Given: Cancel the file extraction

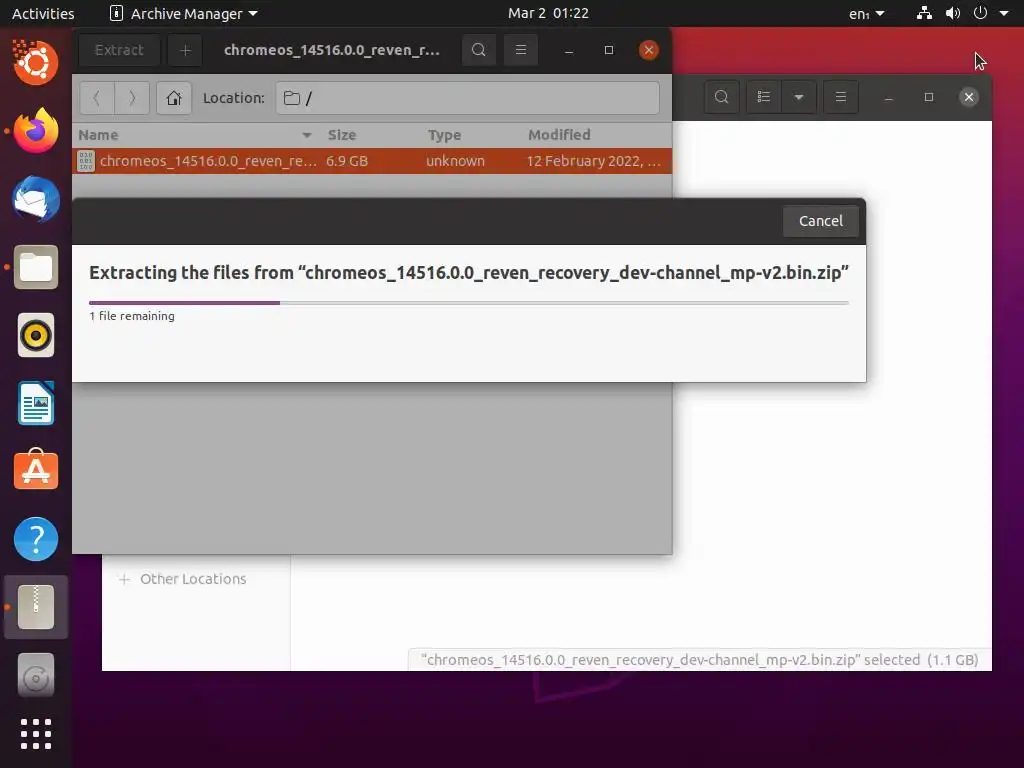Looking at the screenshot, I should point(820,221).
